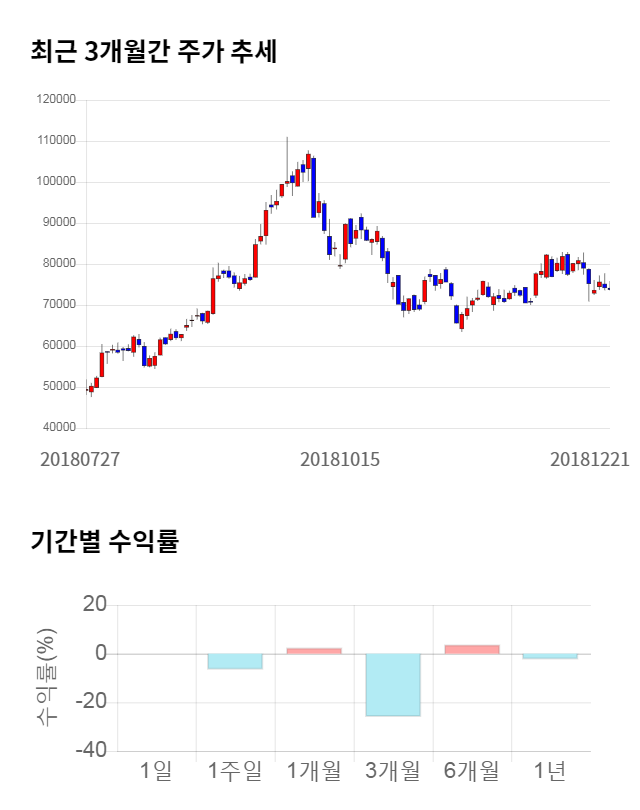This screenshot has height=810, width=640.
Task: Click the red 6개월 return bar
Action: pos(472,649)
